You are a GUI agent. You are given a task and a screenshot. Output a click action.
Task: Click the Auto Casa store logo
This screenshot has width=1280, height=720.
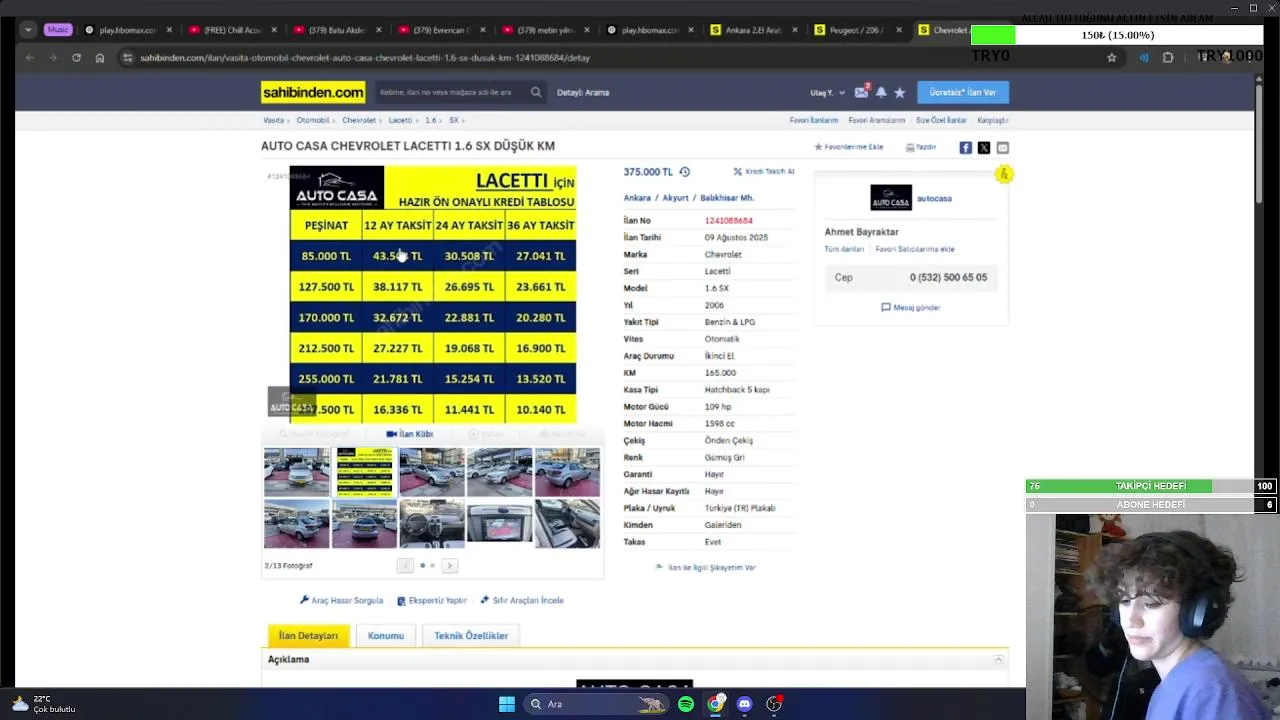(x=891, y=198)
